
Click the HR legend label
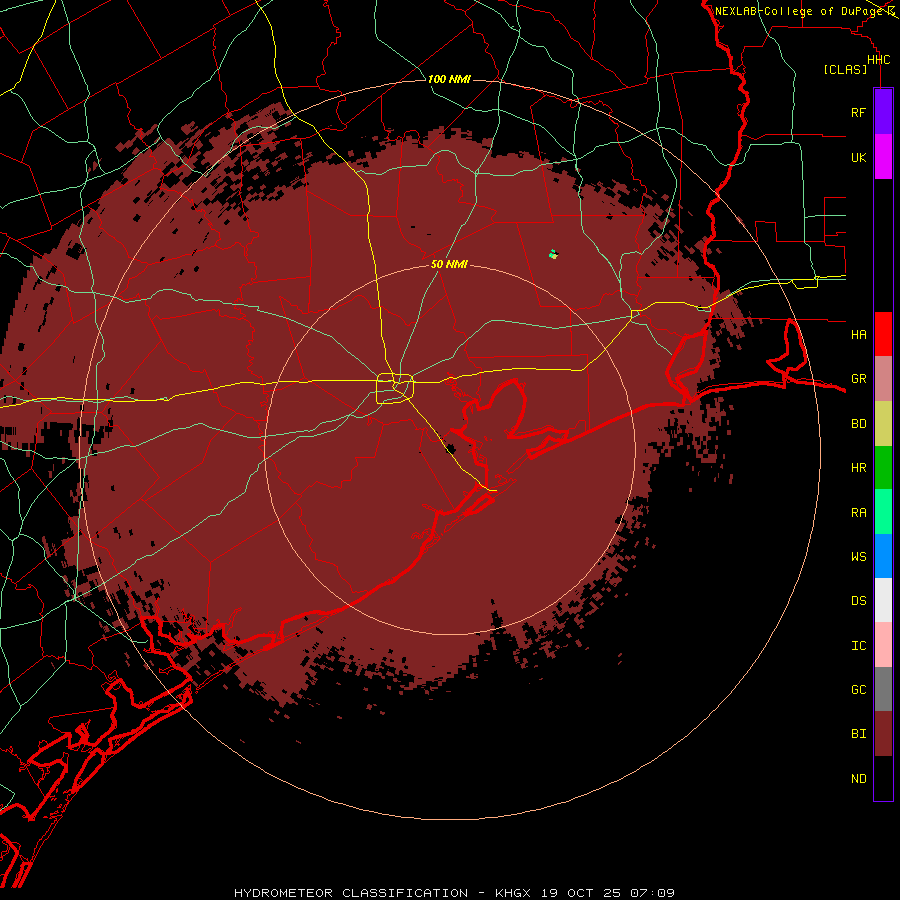[x=859, y=468]
